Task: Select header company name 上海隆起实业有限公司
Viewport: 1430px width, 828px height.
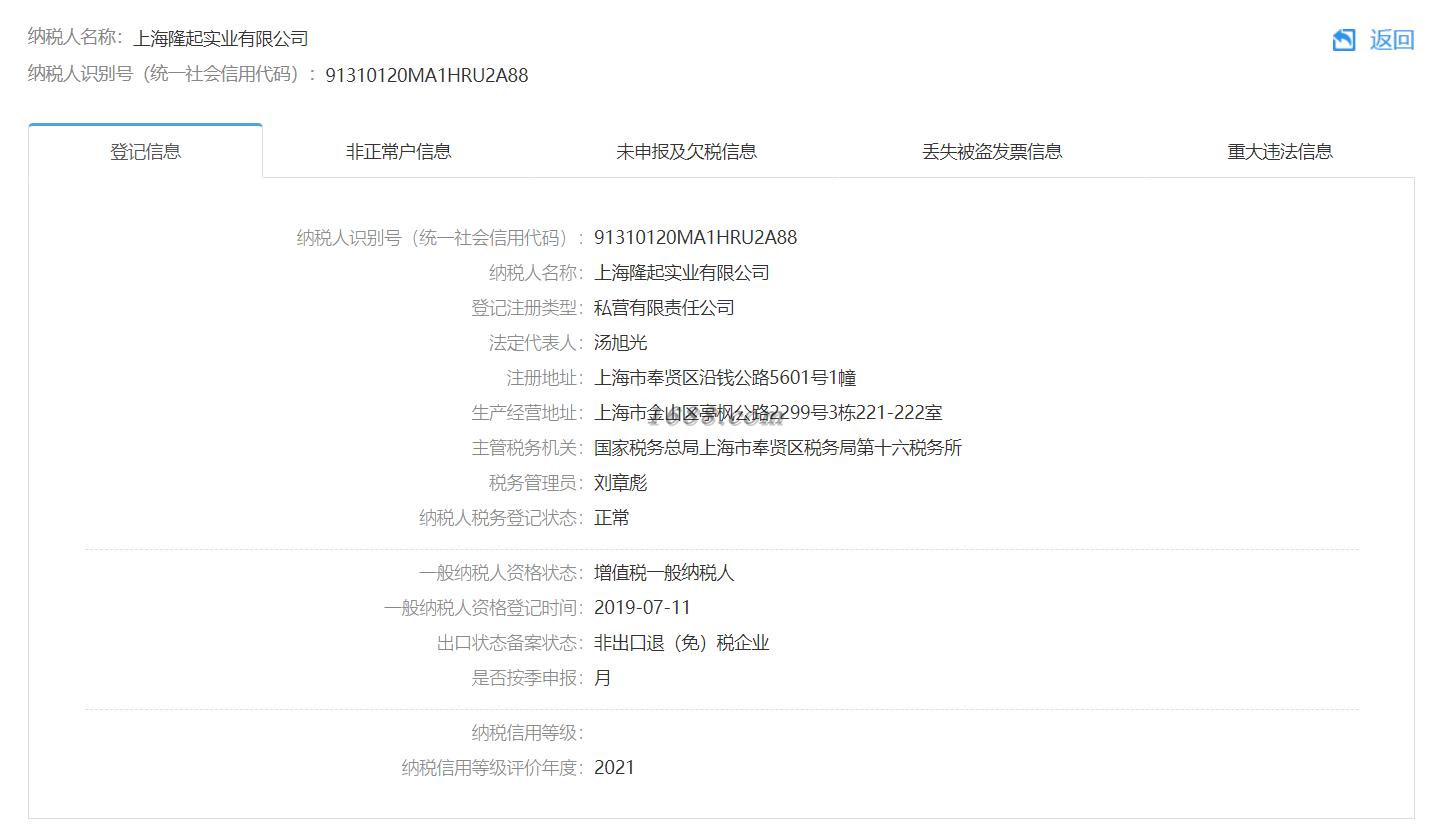Action: [x=221, y=39]
